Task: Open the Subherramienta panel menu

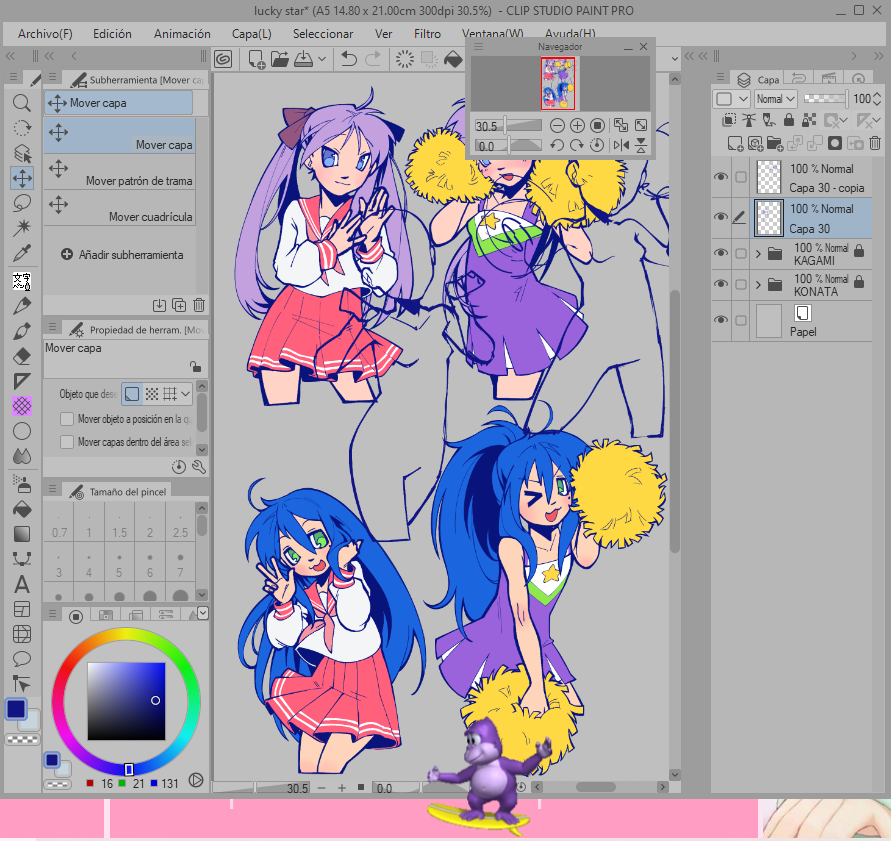Action: click(52, 77)
